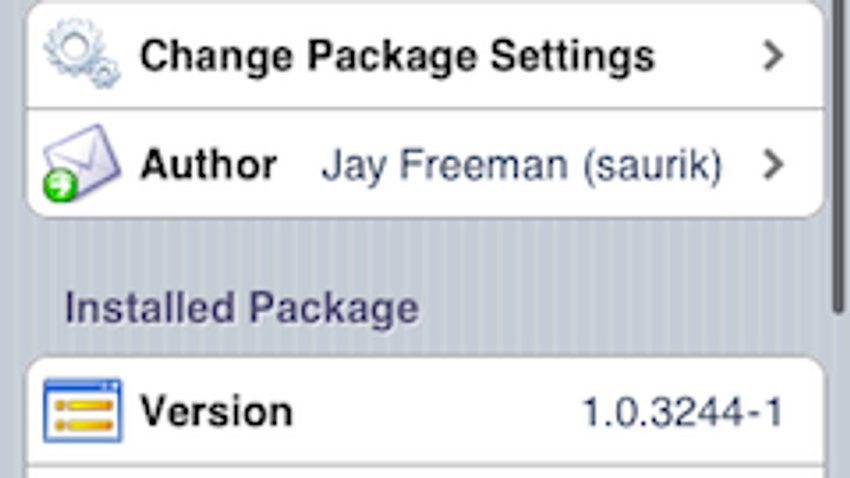This screenshot has height=478, width=850.
Task: Click the Installed Package section header
Action: [x=242, y=308]
